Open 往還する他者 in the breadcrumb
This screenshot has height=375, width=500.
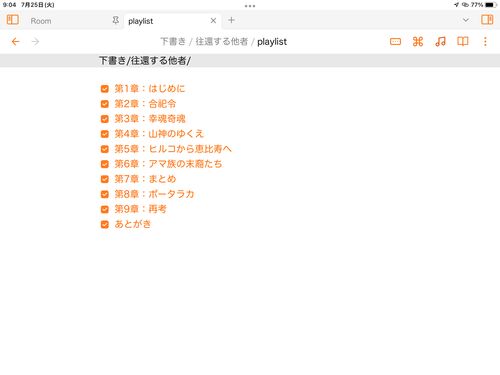point(222,42)
